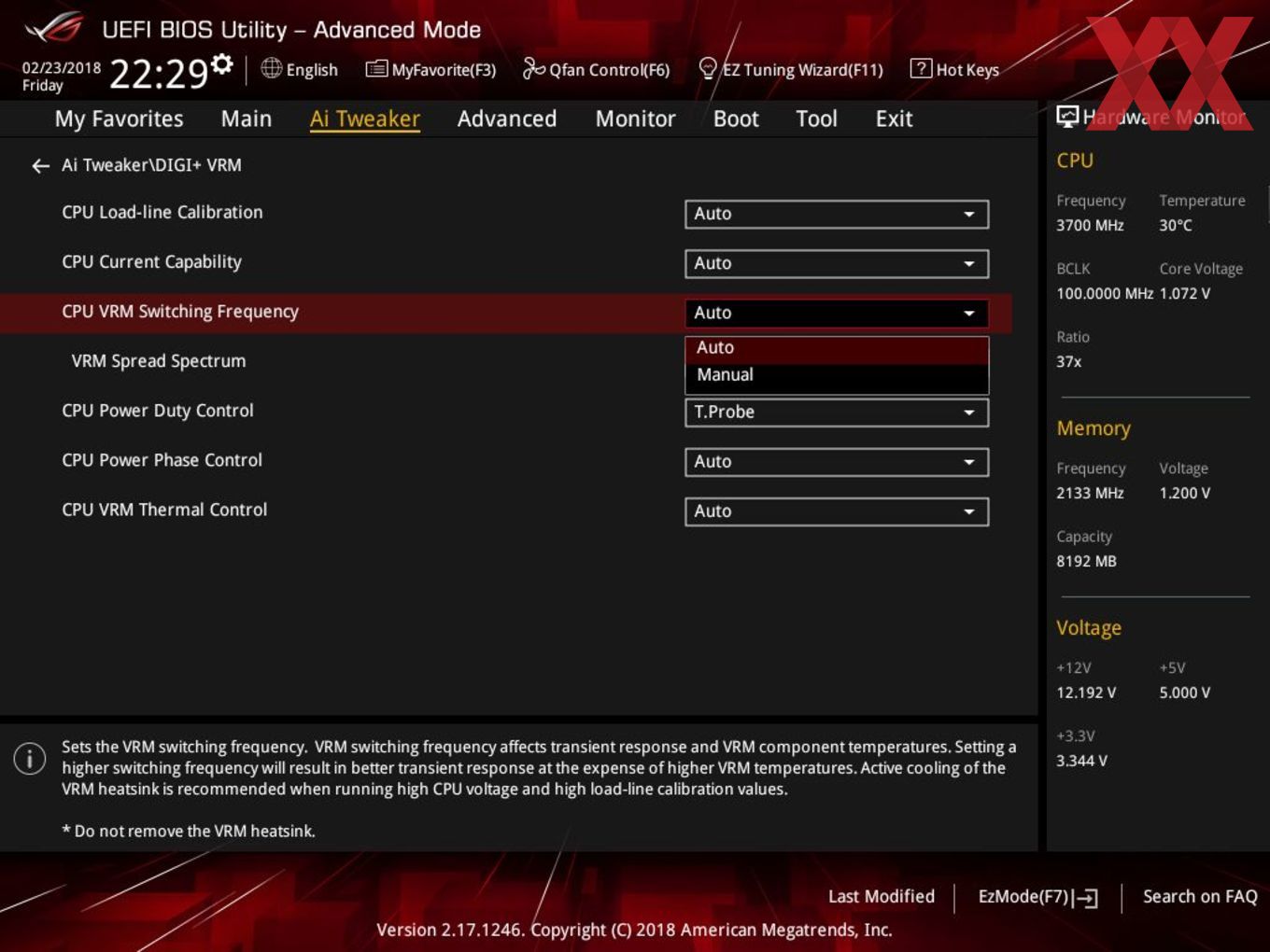This screenshot has height=952, width=1270.
Task: Click the Hardware Monitor screen icon
Action: click(x=1067, y=117)
